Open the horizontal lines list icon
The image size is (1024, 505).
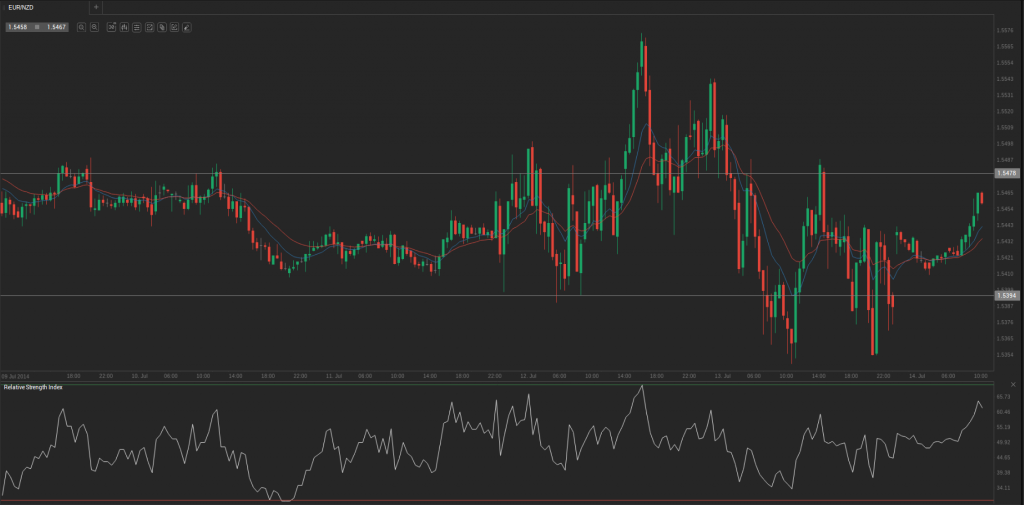click(x=136, y=27)
